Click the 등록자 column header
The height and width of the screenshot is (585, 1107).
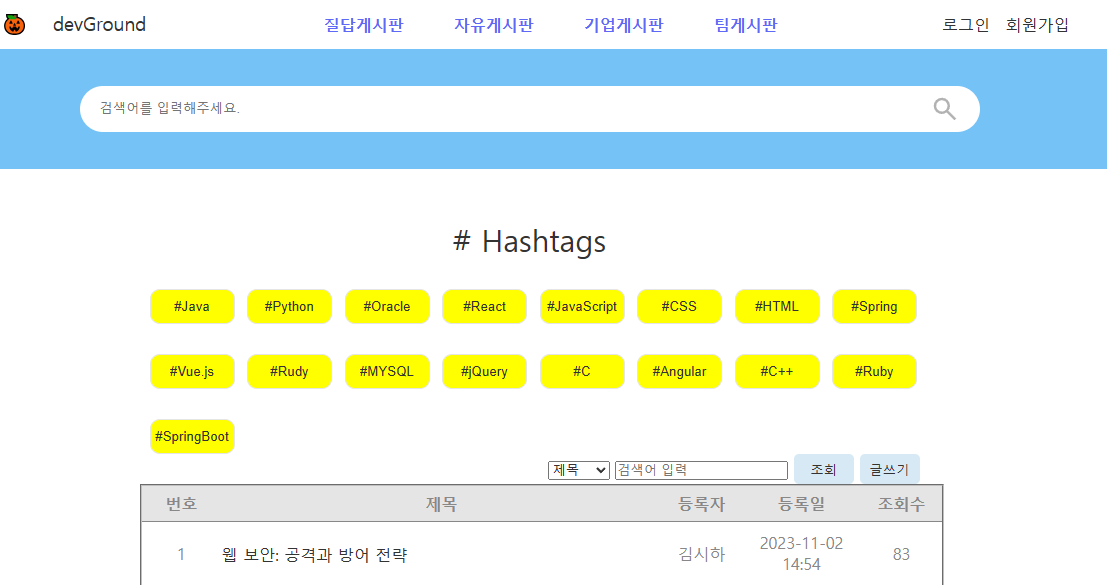pos(701,504)
